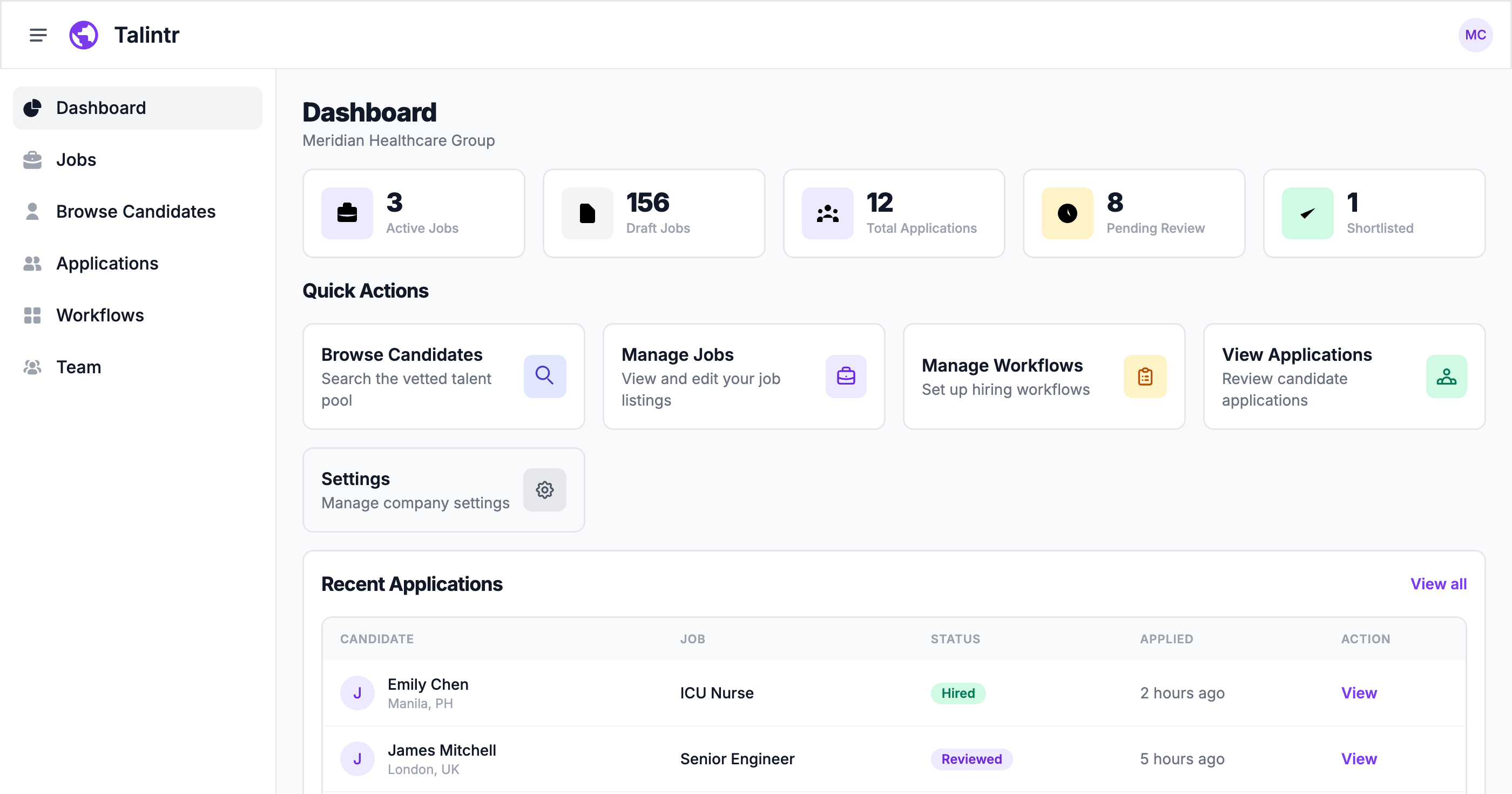Click the Hired status badge for Emily Chen
This screenshot has height=794, width=1512.
point(957,693)
